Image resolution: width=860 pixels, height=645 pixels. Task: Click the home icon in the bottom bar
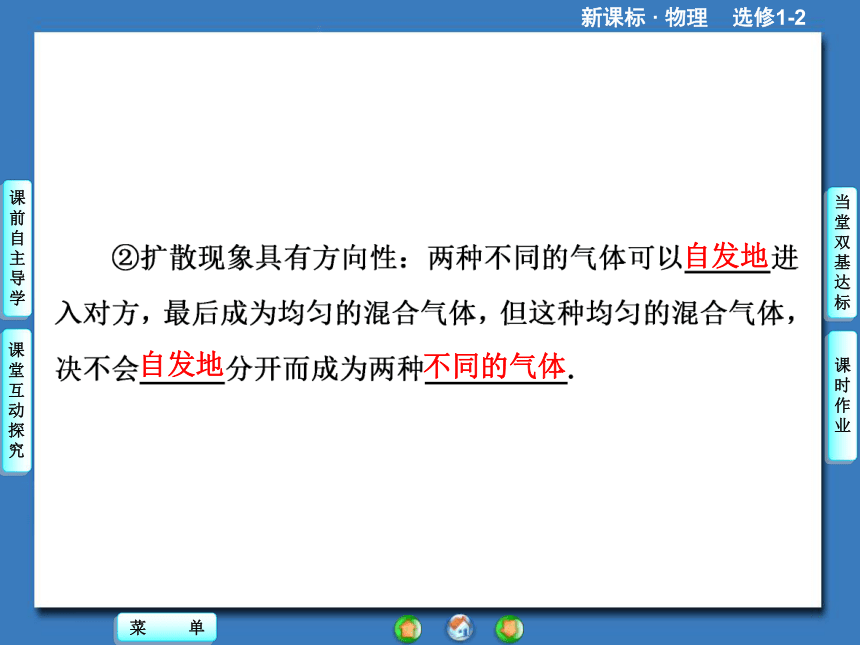pyautogui.click(x=460, y=628)
